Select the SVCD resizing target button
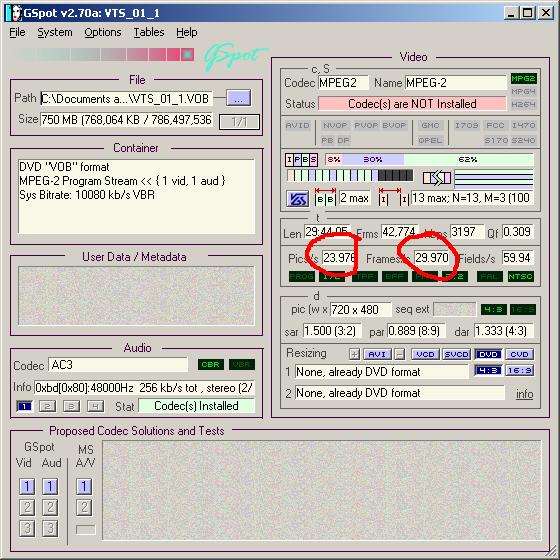This screenshot has height=560, width=560. click(x=456, y=354)
